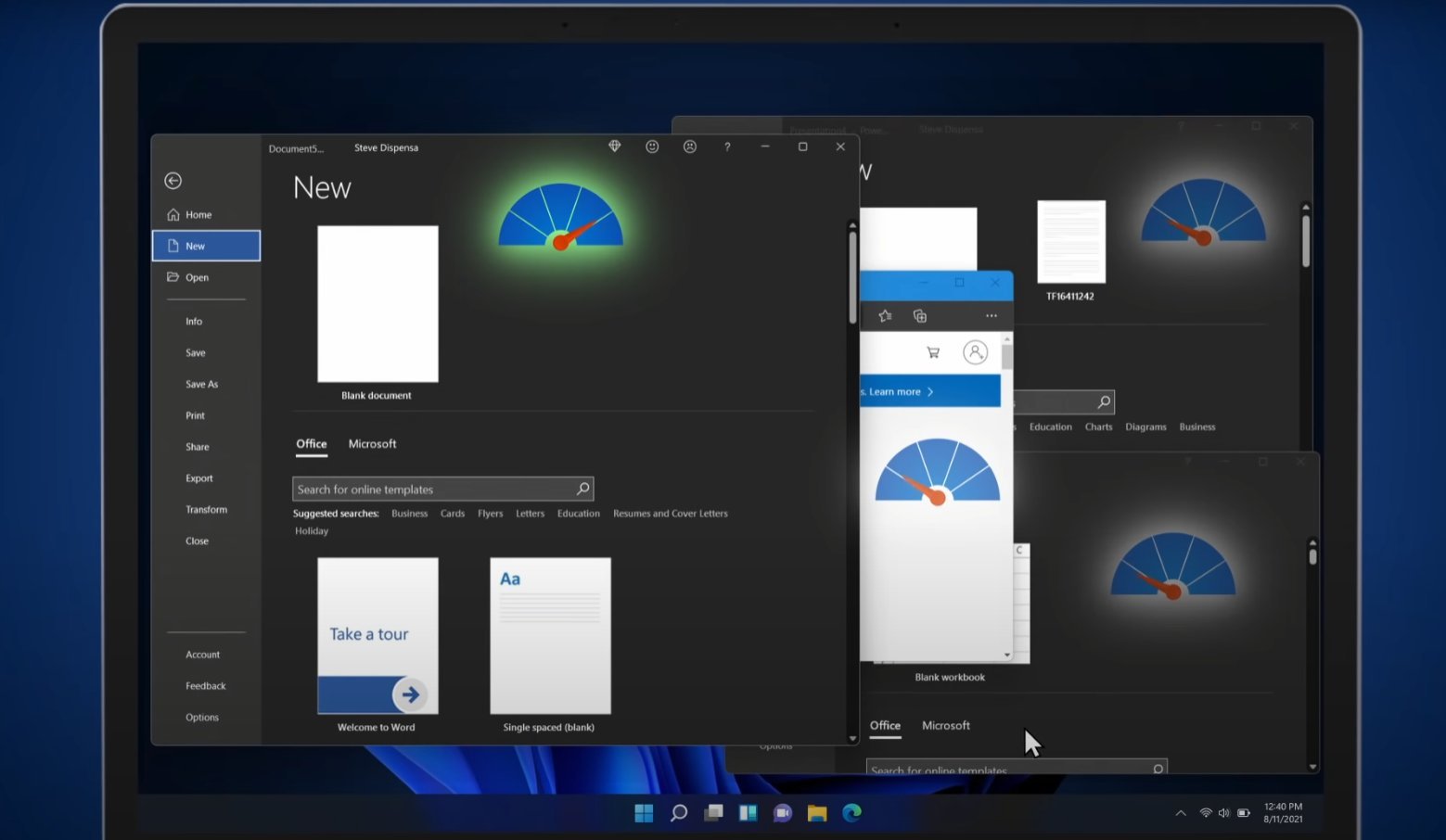Click the frowning face feedback icon
The image size is (1446, 840).
click(x=689, y=146)
